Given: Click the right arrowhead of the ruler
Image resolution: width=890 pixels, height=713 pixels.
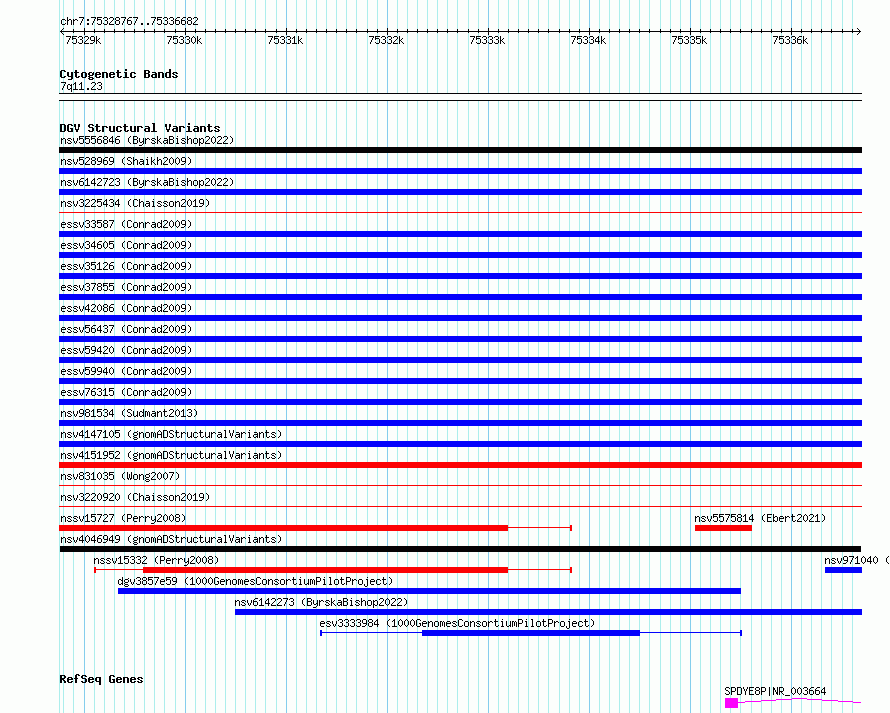Looking at the screenshot, I should coord(859,31).
